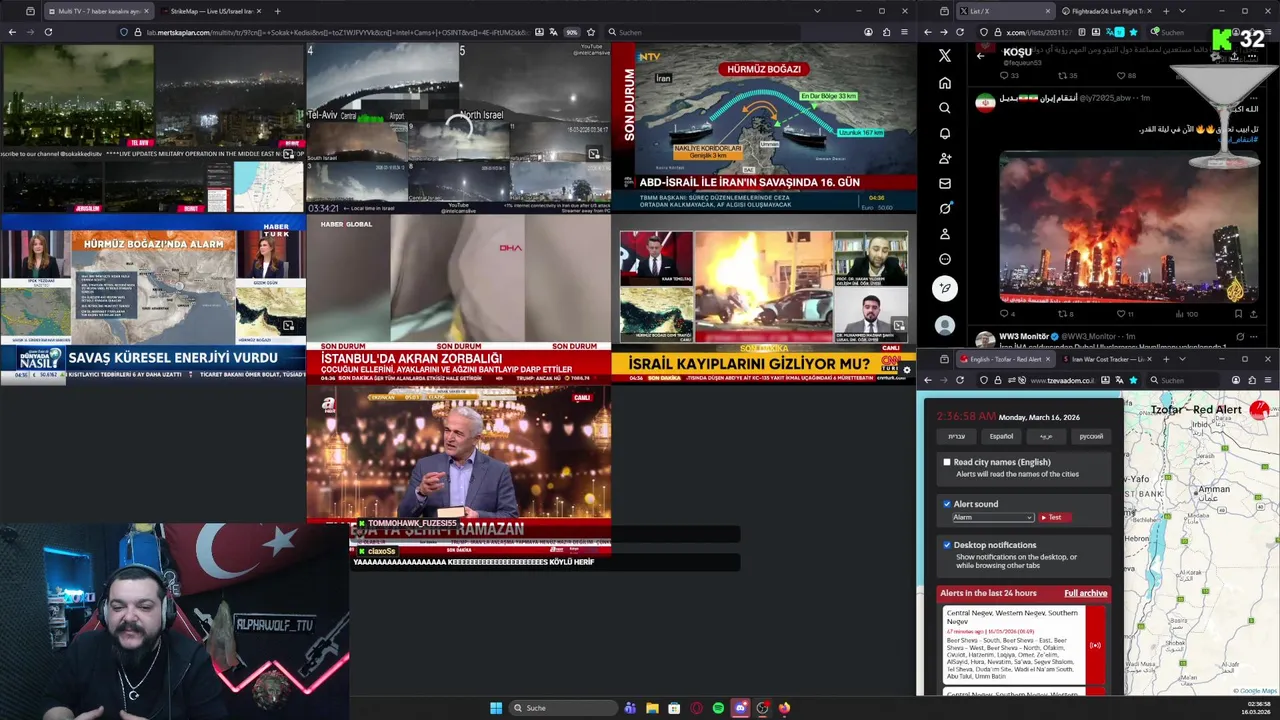Switch Tzofar language to русский
1280x720 pixels.
(1091, 436)
